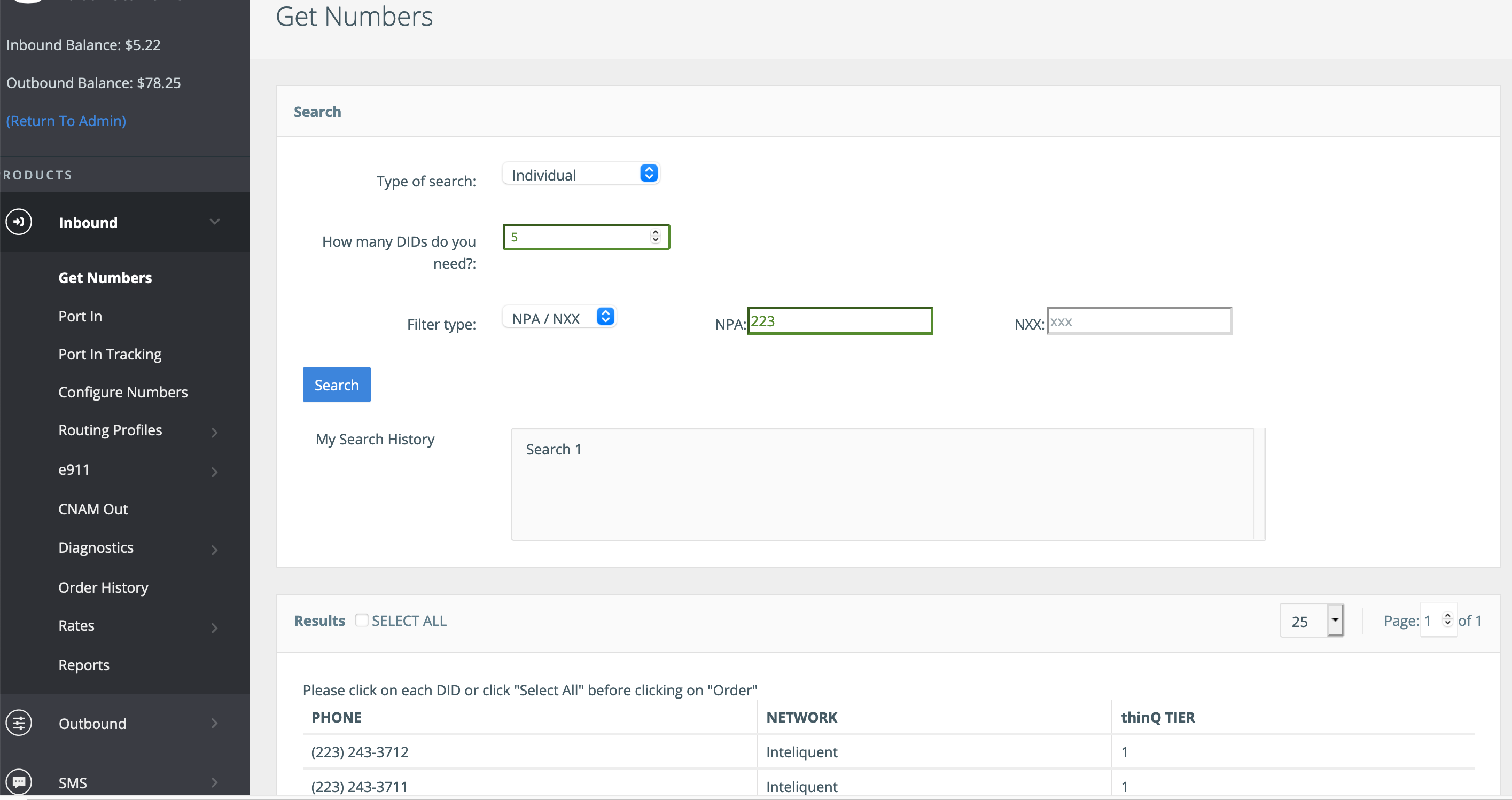Collapse the Inbound menu chevron
This screenshot has width=1512, height=800.
click(x=215, y=222)
